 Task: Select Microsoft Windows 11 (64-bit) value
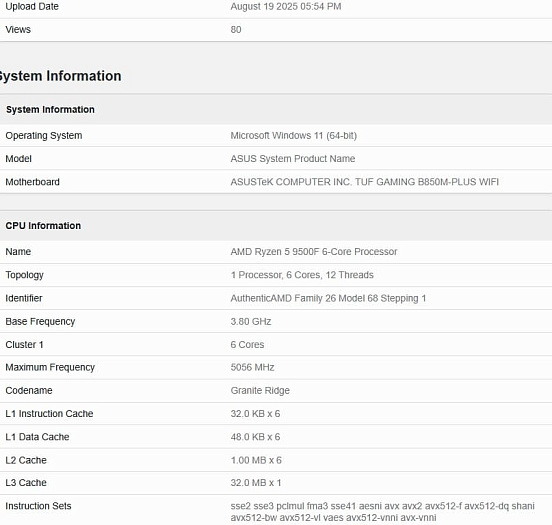pyautogui.click(x=294, y=136)
